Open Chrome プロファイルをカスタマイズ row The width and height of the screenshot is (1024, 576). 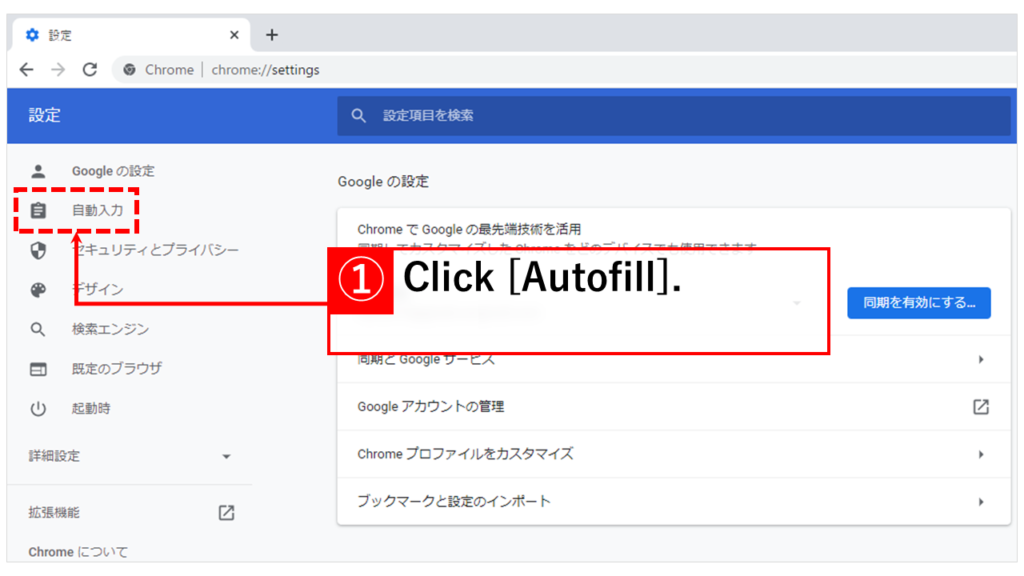coord(674,454)
